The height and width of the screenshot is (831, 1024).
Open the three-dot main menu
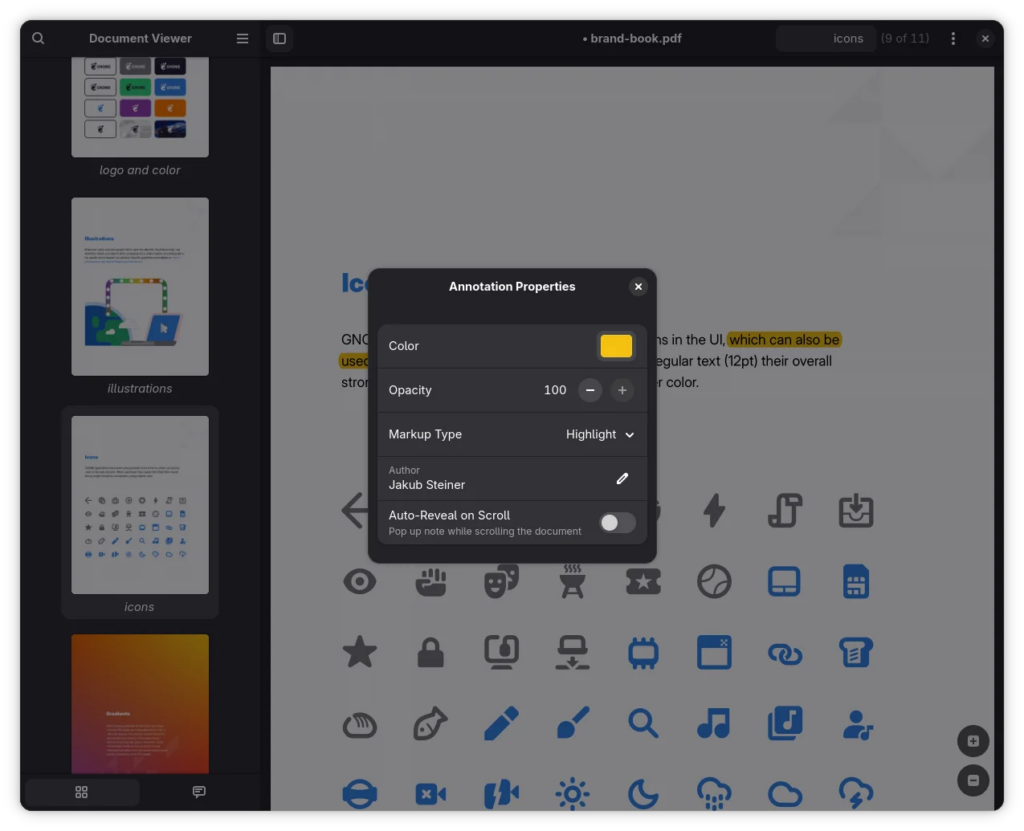pos(953,38)
